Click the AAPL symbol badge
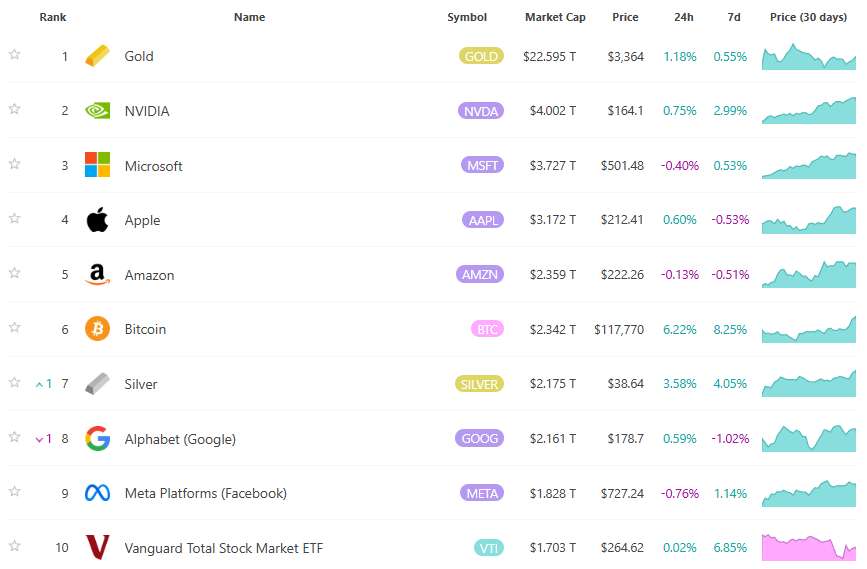Screen dimensions: 867x569 [483, 220]
